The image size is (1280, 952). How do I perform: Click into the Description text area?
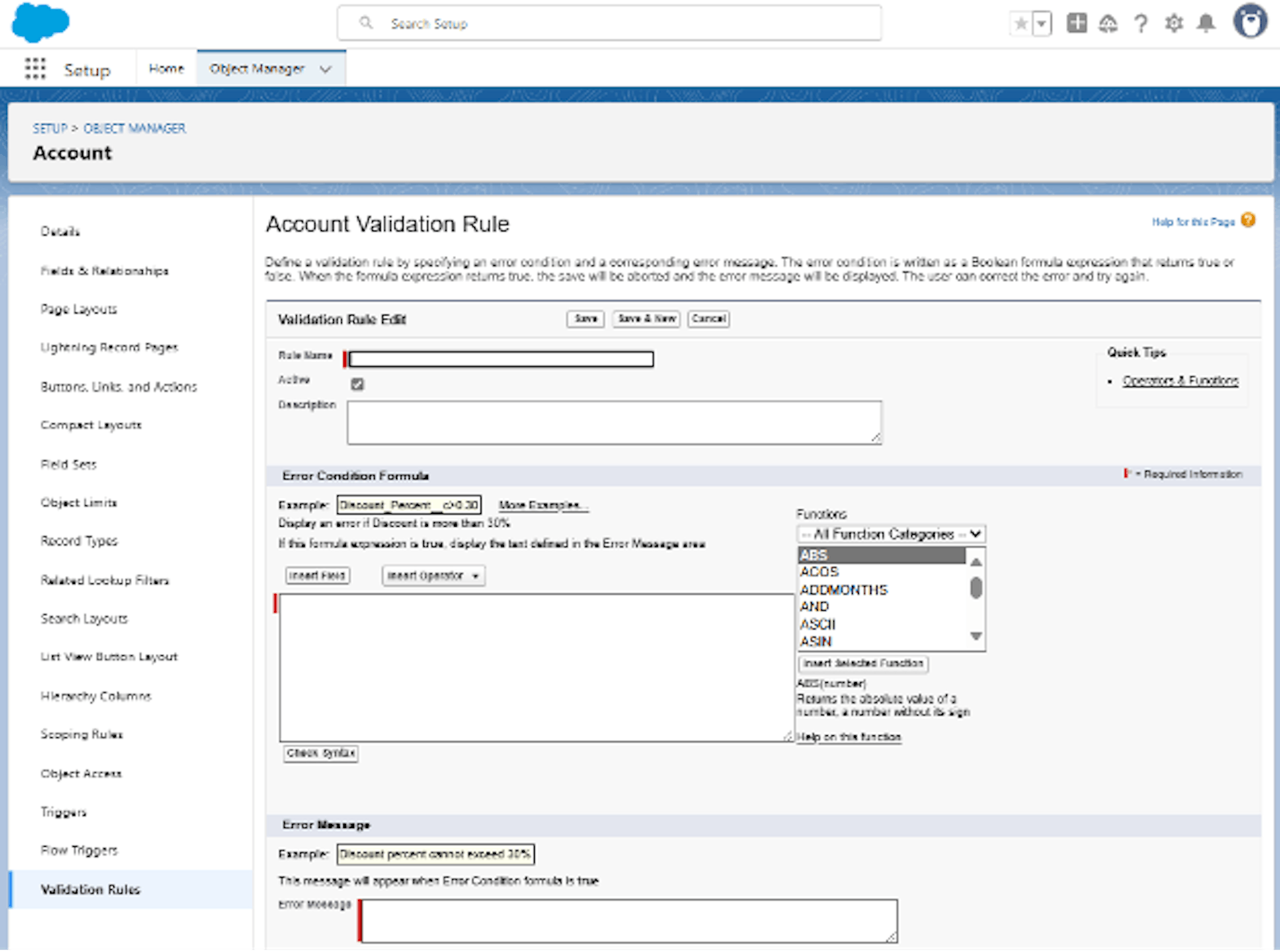tap(614, 422)
